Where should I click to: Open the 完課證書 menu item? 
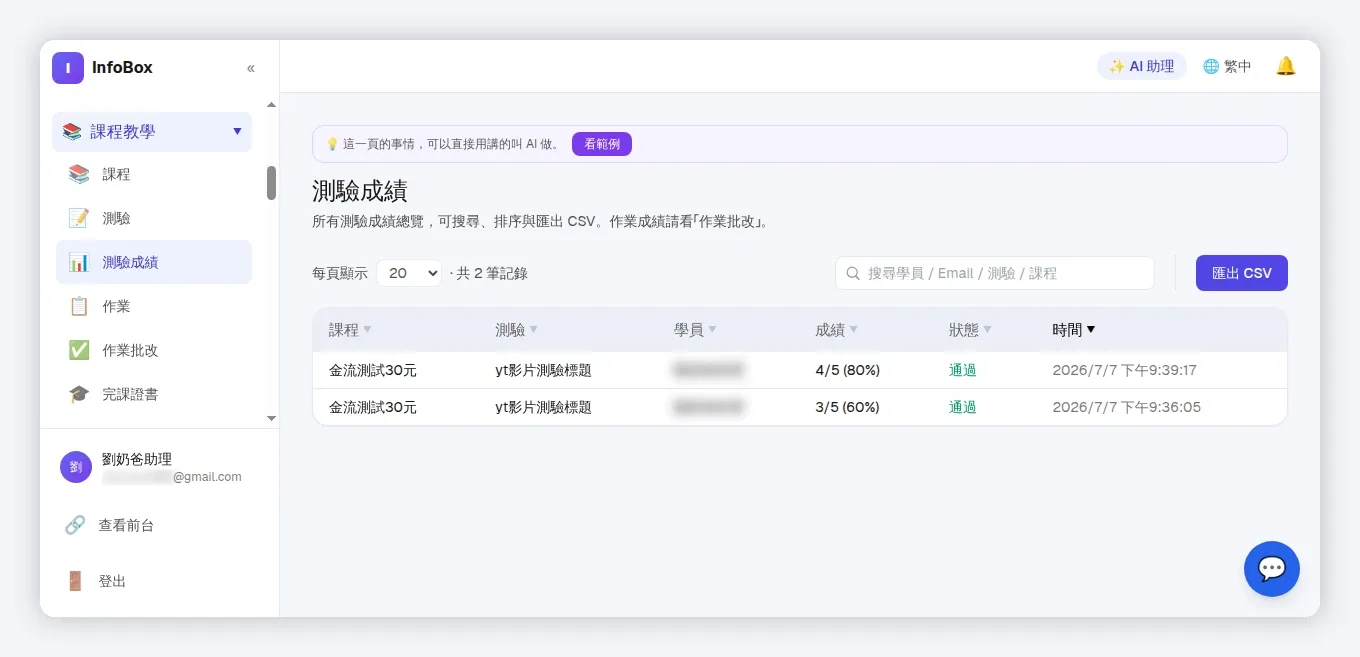[x=154, y=394]
